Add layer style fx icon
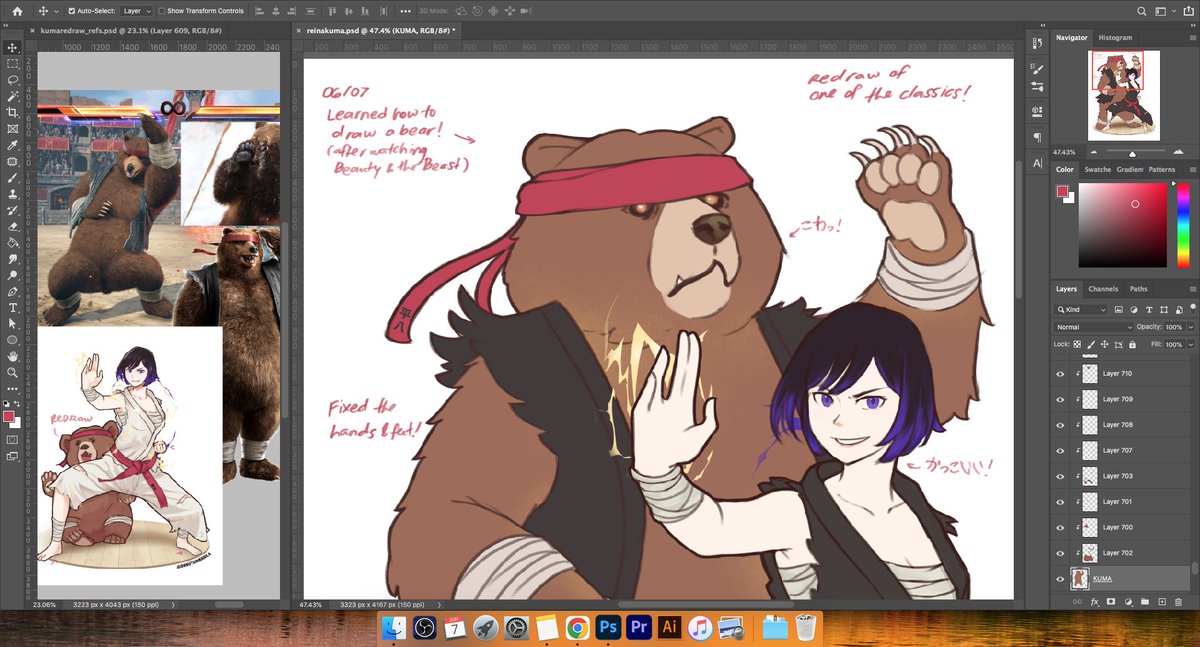Viewport: 1200px width, 647px height. coord(1094,602)
